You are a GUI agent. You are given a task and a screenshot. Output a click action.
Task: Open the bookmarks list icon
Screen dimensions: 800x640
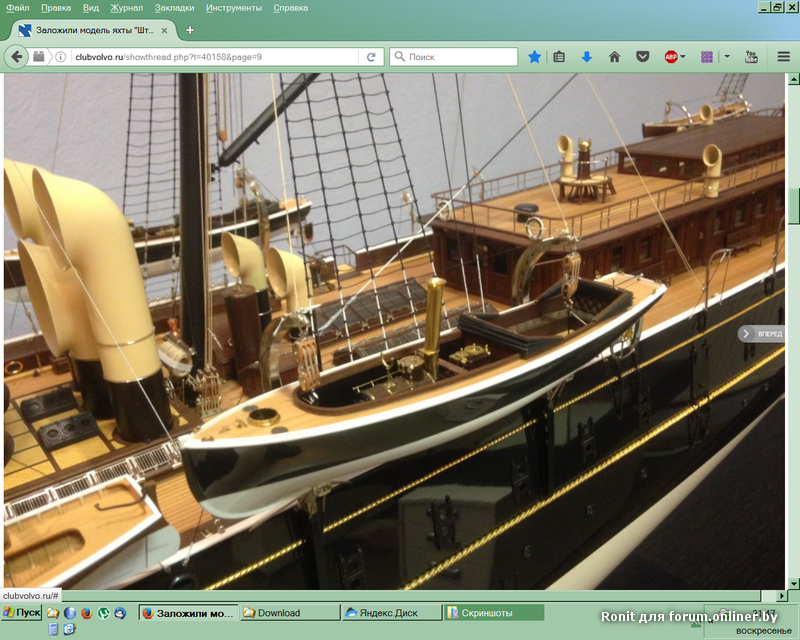pos(559,57)
